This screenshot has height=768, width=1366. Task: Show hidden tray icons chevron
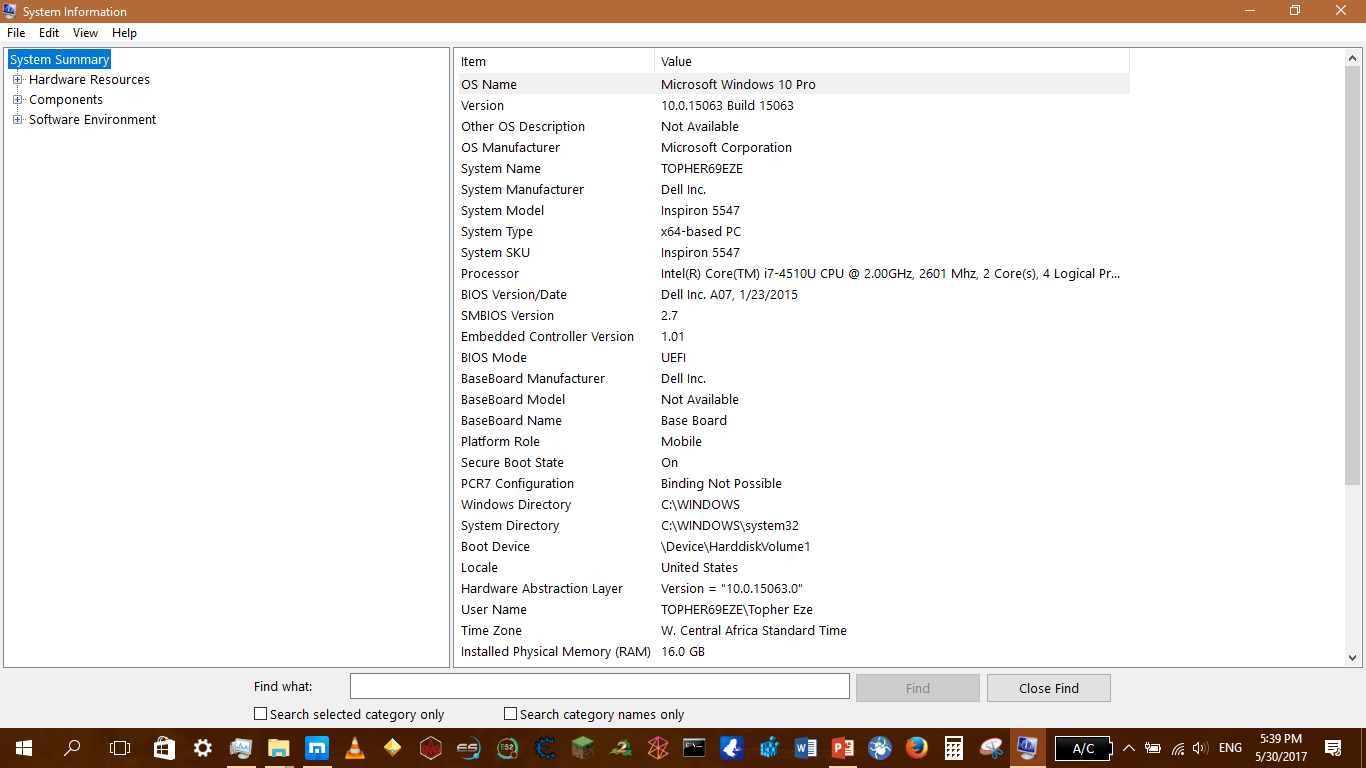pos(1129,748)
